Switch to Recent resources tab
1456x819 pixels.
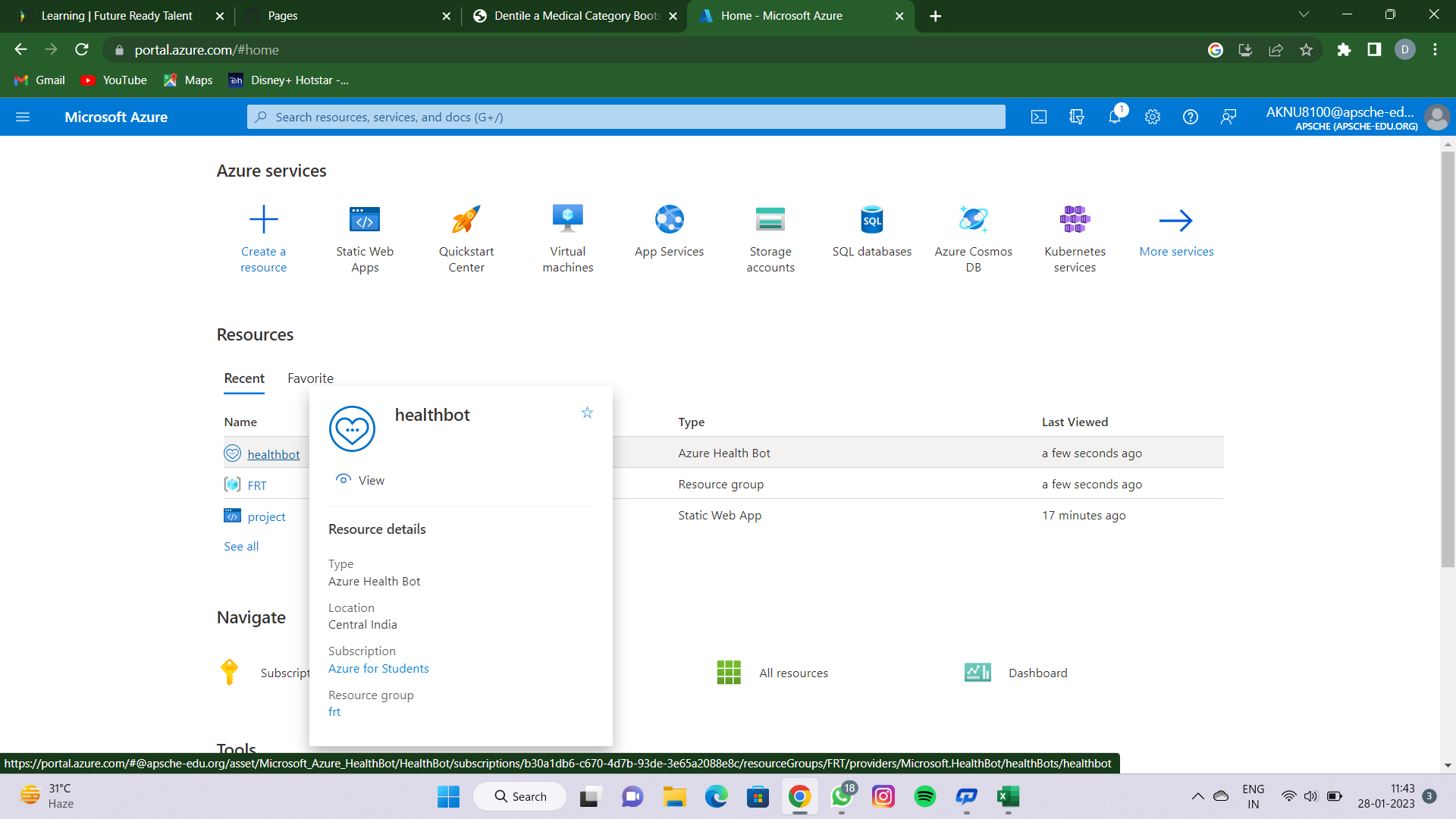click(244, 378)
